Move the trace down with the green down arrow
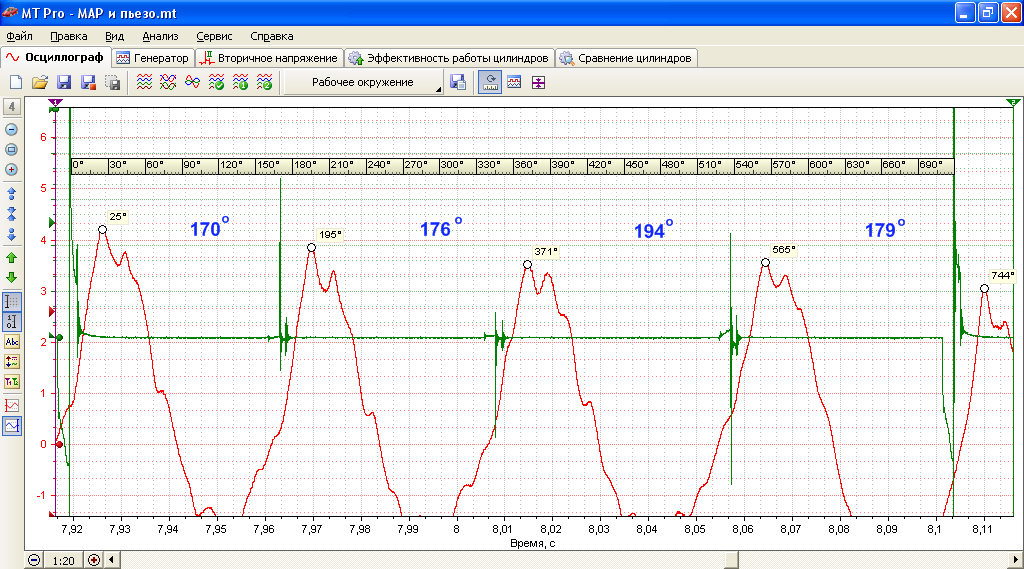 coord(11,278)
